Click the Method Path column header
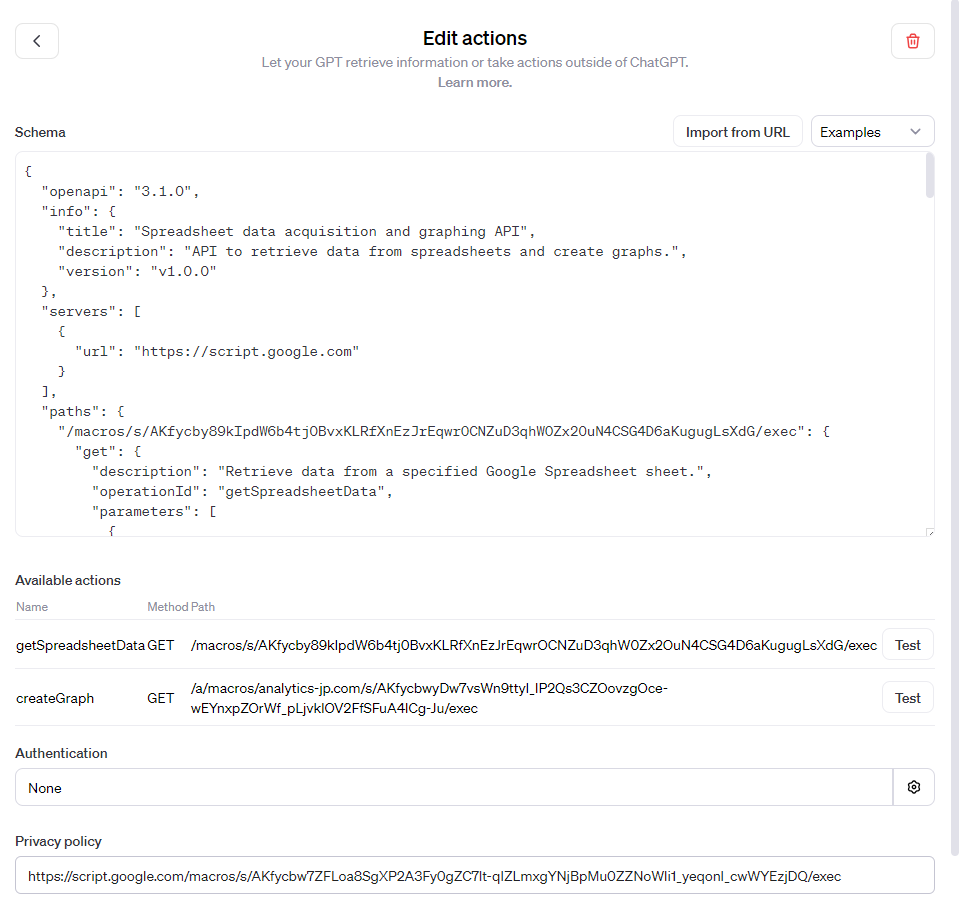 coord(181,606)
